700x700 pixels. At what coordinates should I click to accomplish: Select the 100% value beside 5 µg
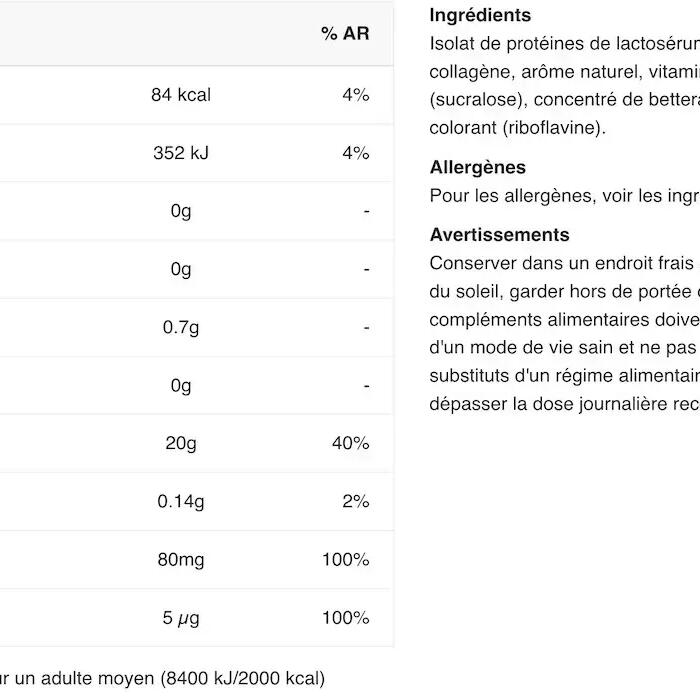coord(345,618)
